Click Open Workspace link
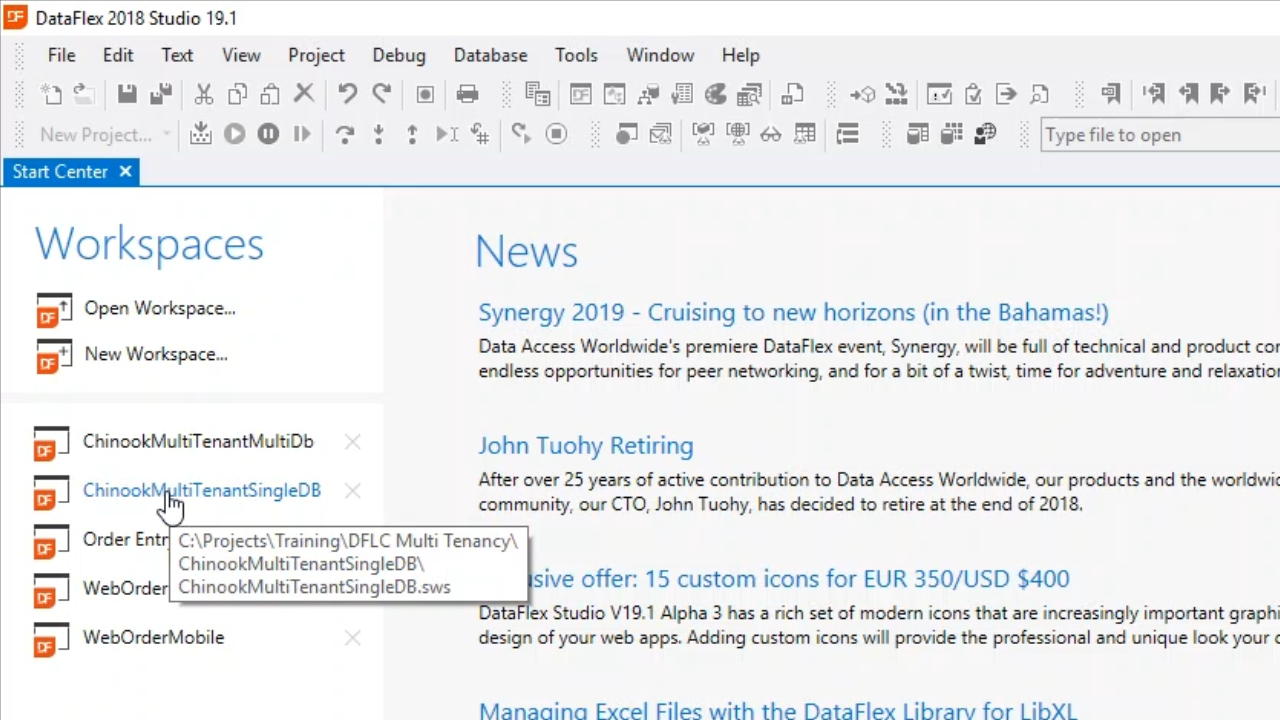This screenshot has height=720, width=1280. tap(159, 308)
